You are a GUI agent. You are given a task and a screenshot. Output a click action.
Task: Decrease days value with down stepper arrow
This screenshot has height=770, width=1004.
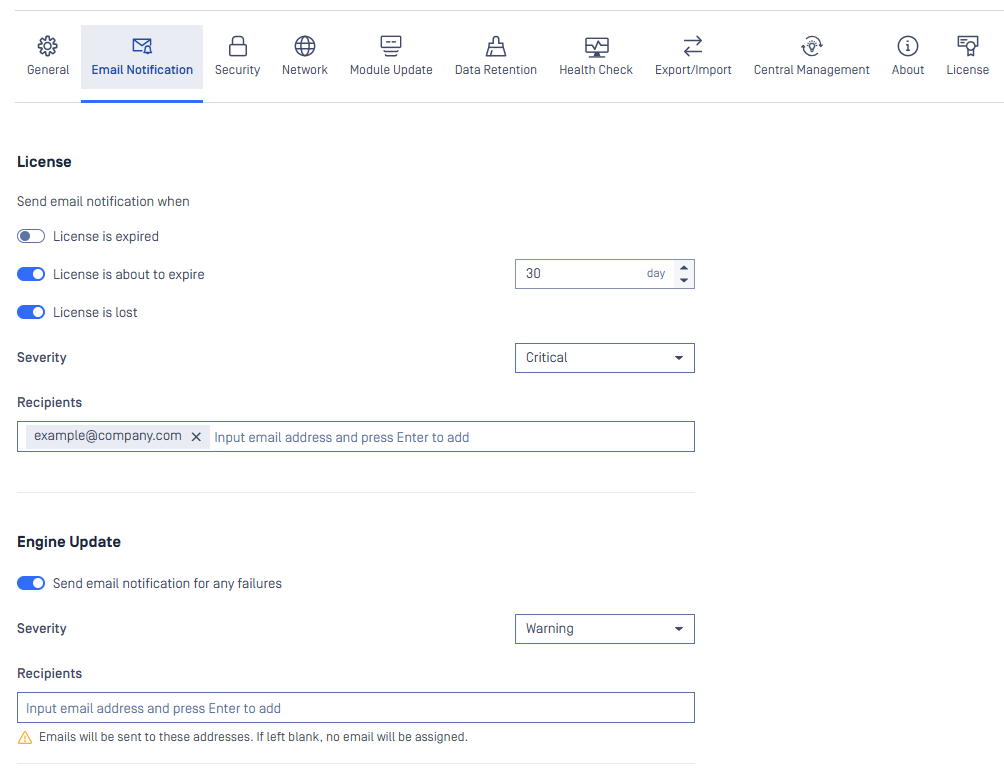pos(684,280)
